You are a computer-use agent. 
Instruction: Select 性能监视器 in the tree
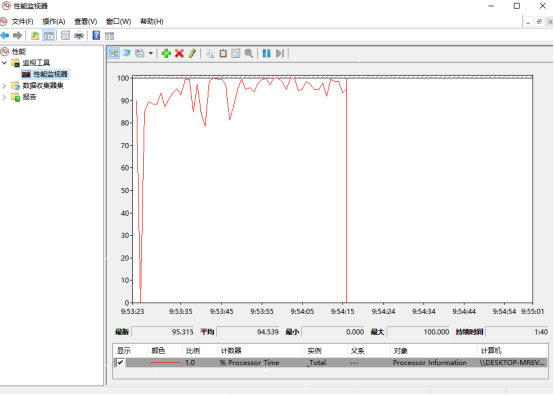point(45,74)
